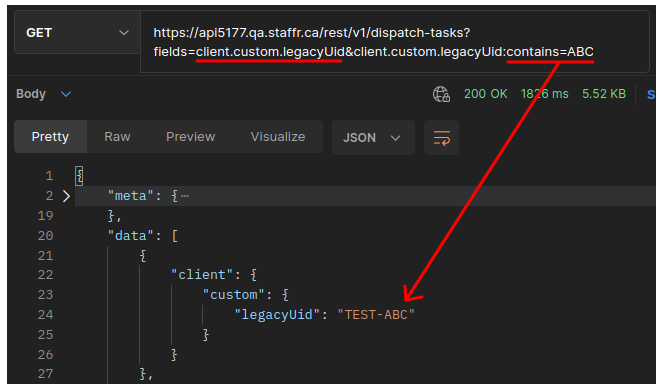Click the "legacyUid" key
This screenshot has height=387, width=663.
click(277, 315)
